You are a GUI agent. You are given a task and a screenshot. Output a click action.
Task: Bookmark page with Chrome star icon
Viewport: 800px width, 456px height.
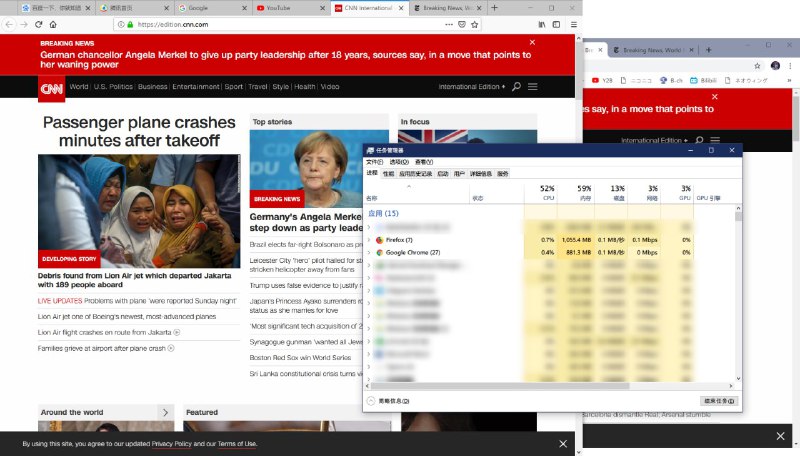tap(757, 66)
